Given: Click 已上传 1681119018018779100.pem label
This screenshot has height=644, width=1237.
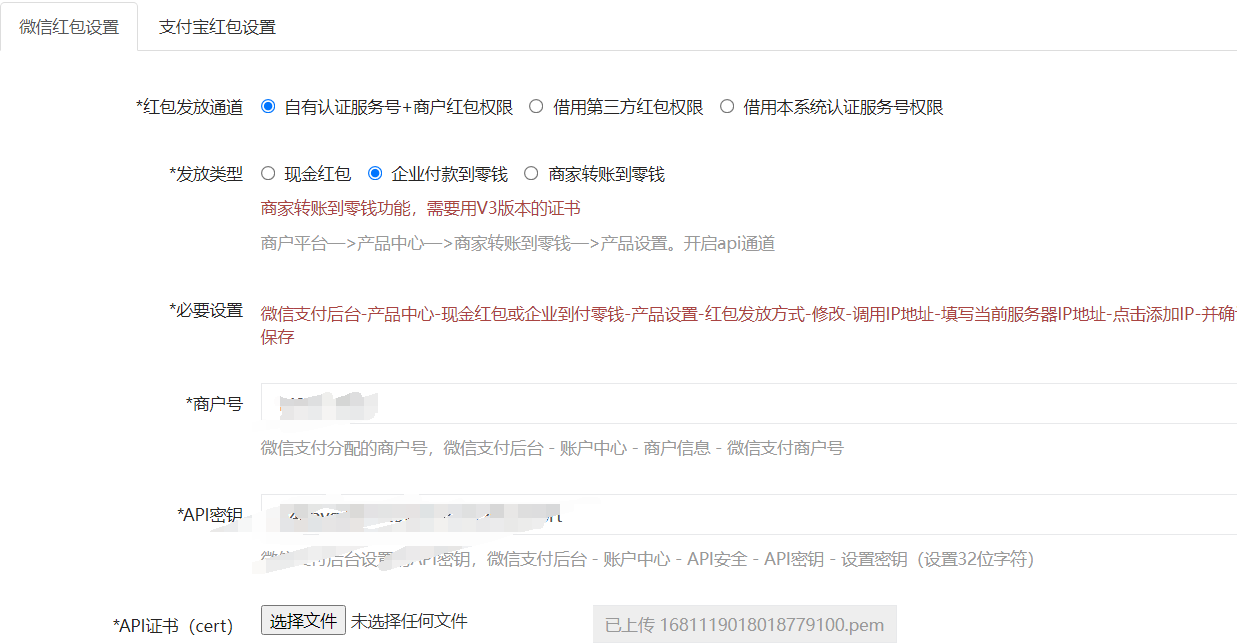Looking at the screenshot, I should pyautogui.click(x=745, y=625).
